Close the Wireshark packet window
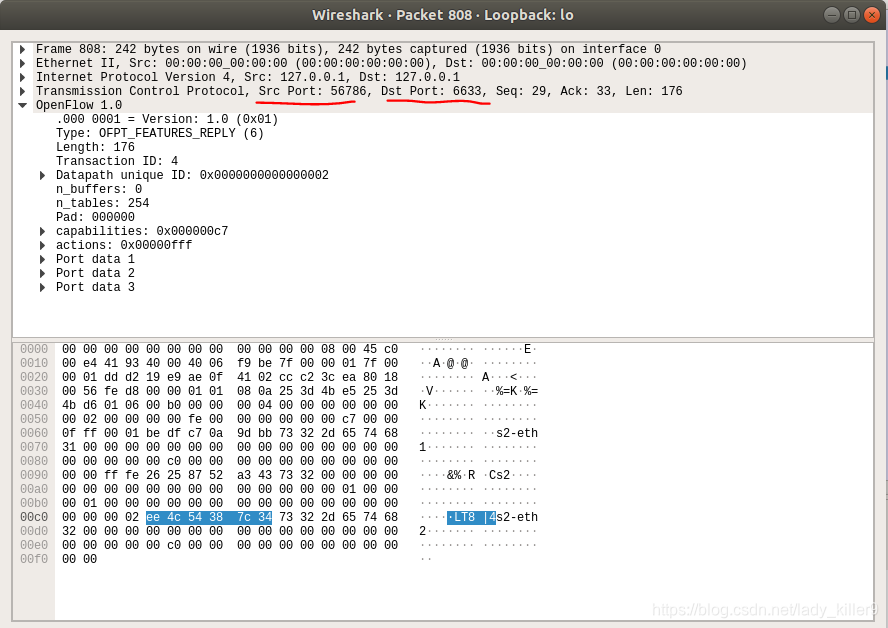The image size is (888, 628). pos(872,15)
